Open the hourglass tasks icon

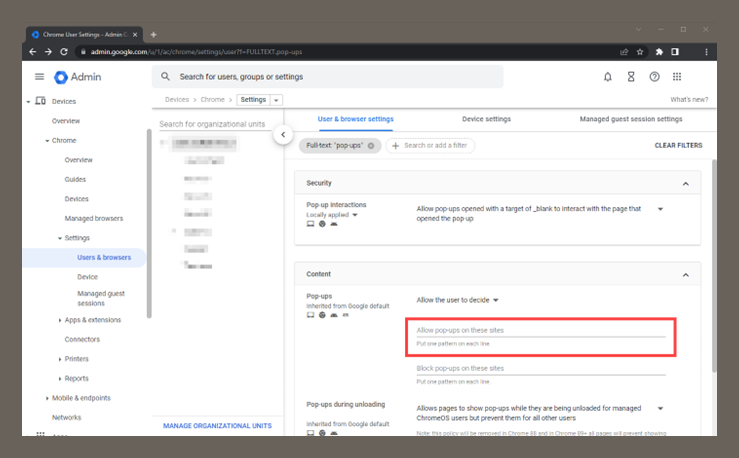(x=631, y=77)
